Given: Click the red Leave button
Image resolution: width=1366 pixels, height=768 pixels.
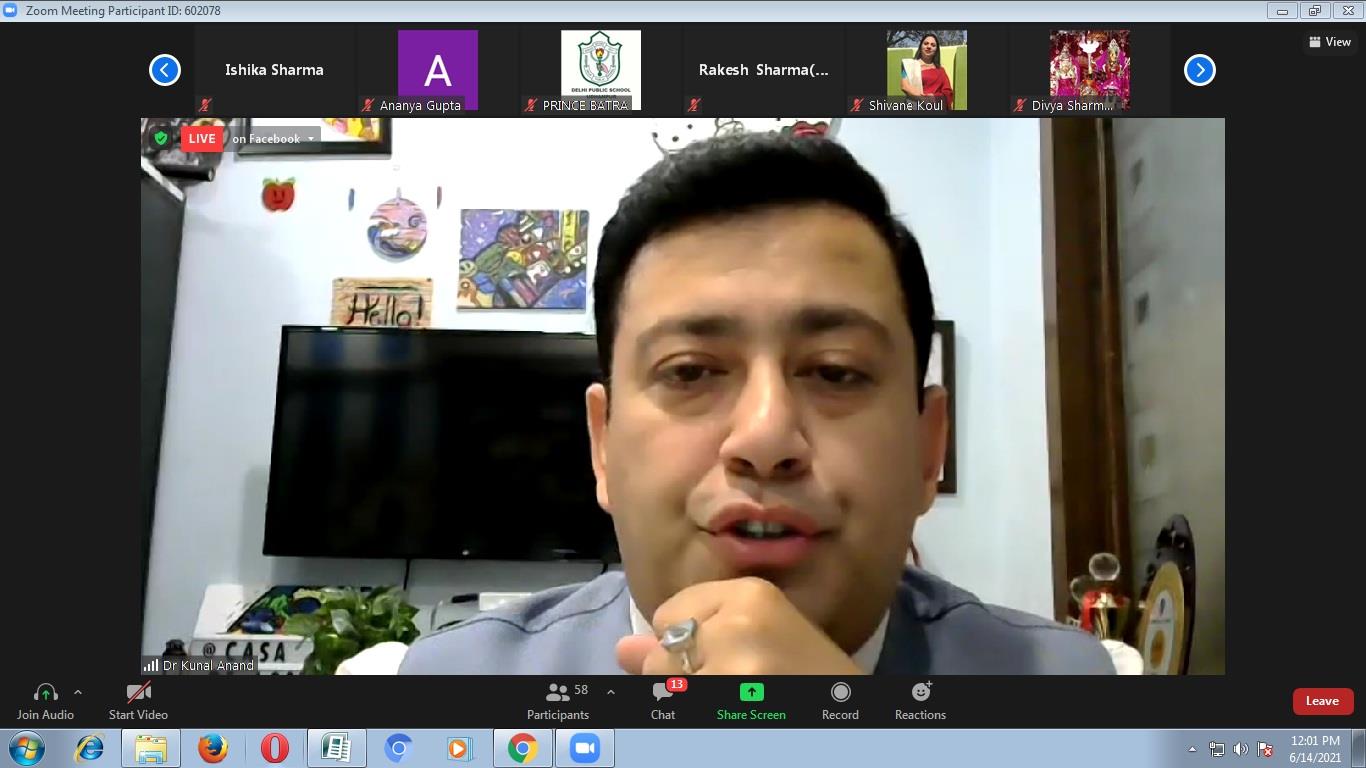Looking at the screenshot, I should 1322,701.
